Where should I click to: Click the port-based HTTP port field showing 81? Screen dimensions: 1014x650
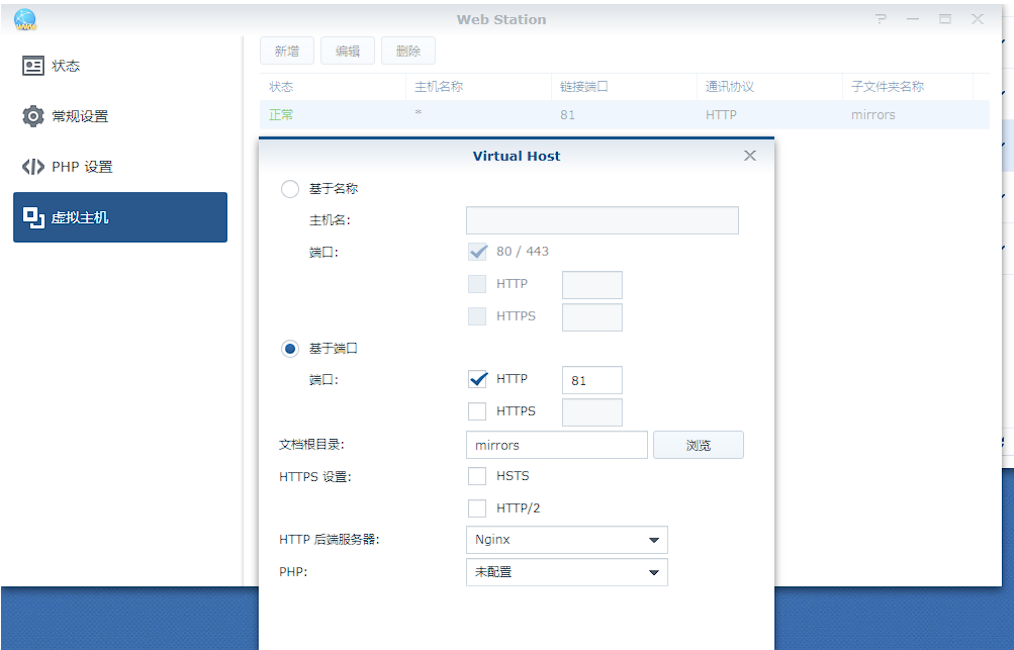point(592,380)
